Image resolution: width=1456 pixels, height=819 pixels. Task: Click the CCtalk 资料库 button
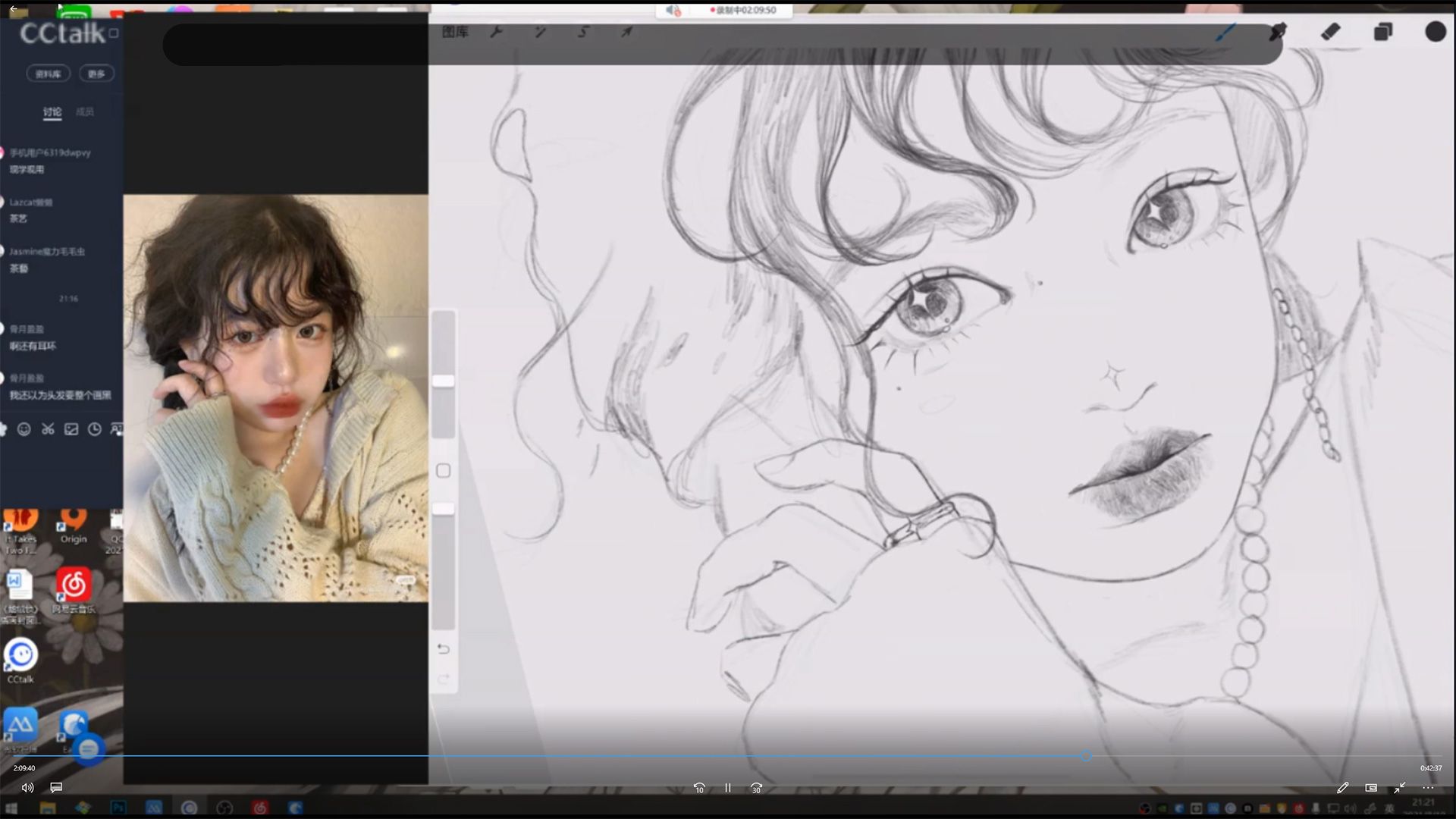(49, 74)
